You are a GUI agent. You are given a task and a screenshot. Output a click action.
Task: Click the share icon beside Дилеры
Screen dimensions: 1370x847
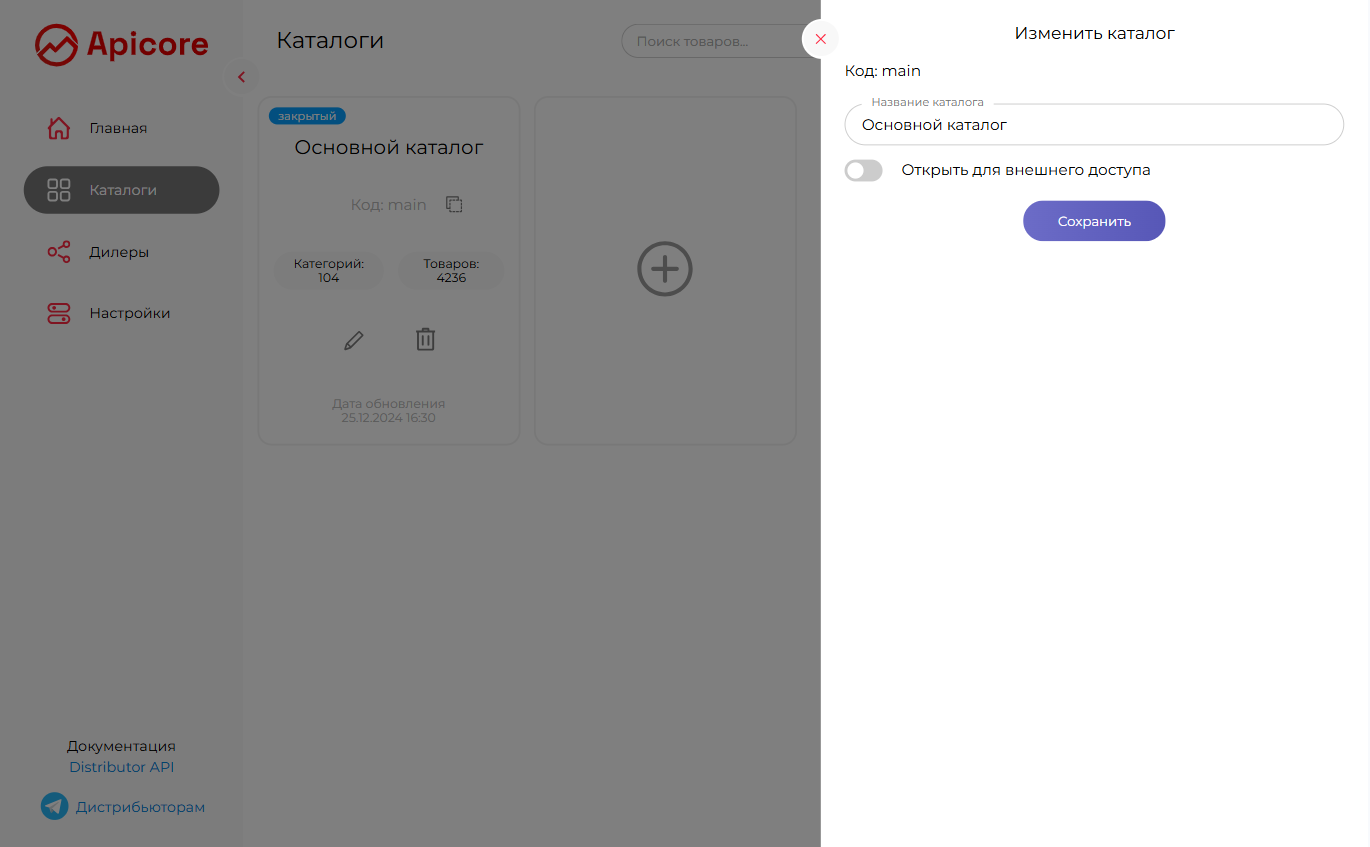tap(59, 252)
